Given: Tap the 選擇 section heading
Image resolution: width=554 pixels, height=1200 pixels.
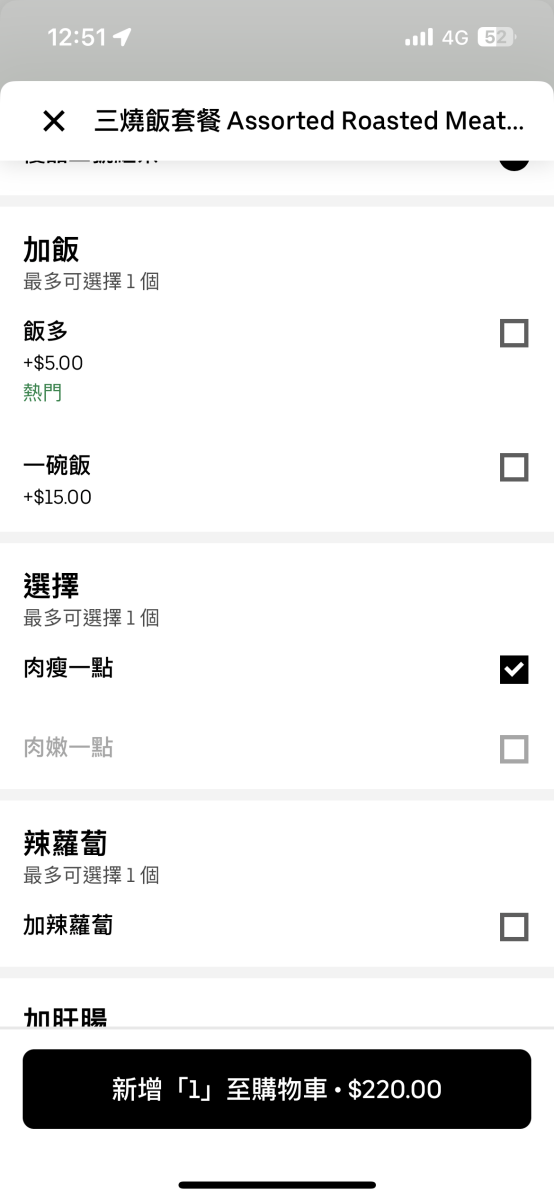Looking at the screenshot, I should pos(51,586).
